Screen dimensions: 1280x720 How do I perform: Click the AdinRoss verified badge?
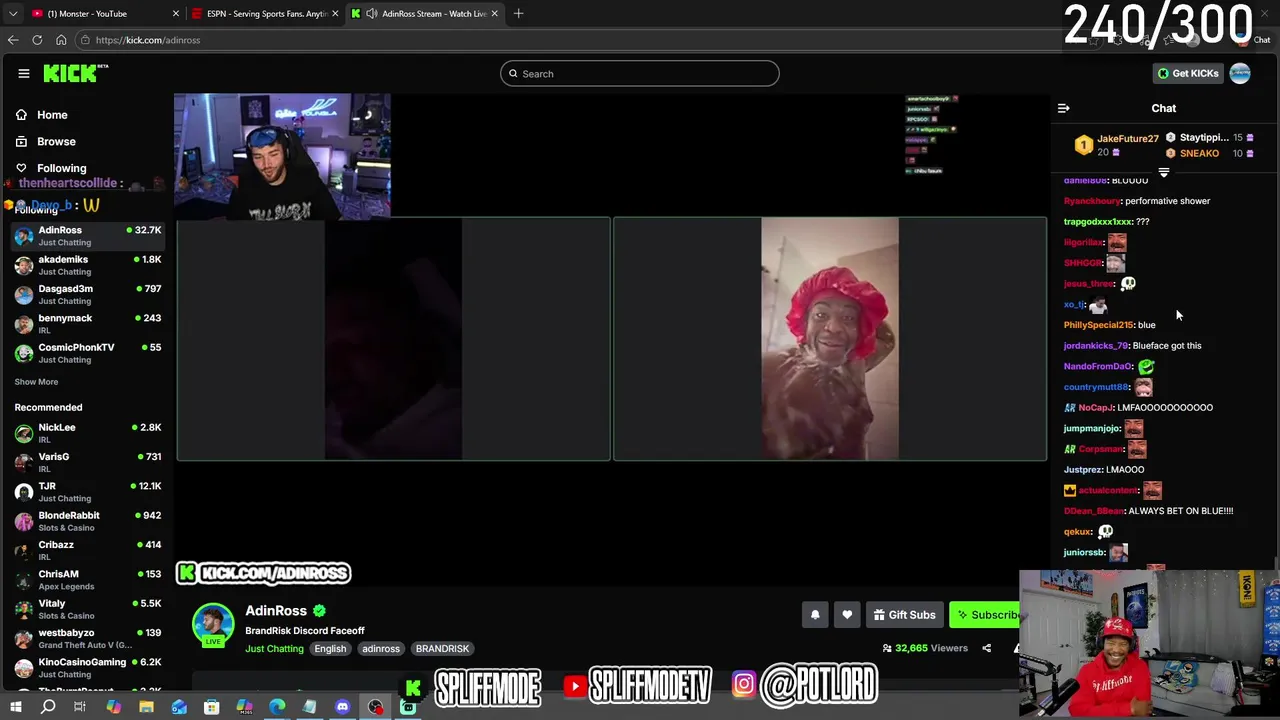click(x=319, y=611)
